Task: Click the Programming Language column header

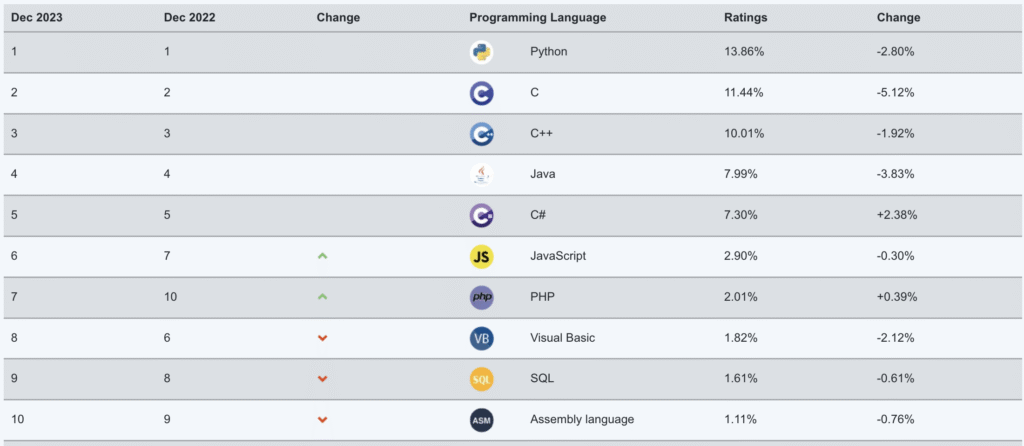Action: pyautogui.click(x=537, y=17)
